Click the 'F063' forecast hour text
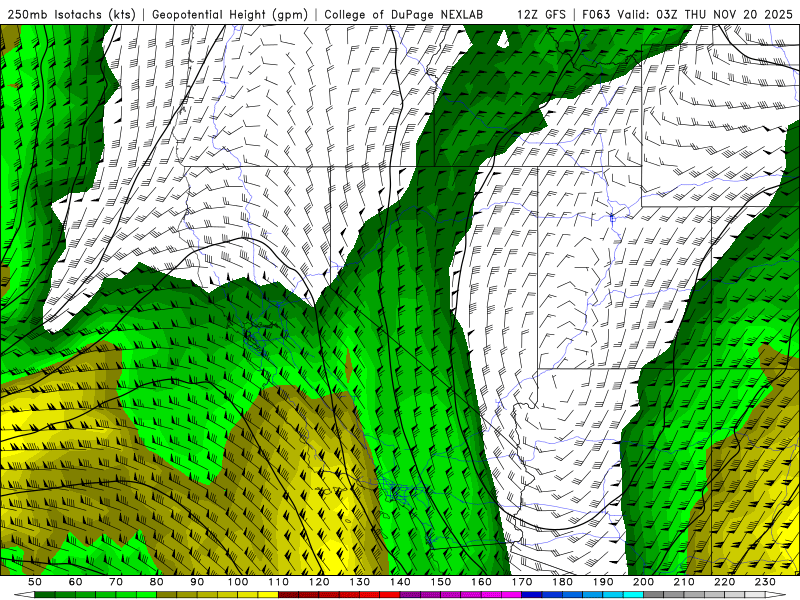Image resolution: width=800 pixels, height=600 pixels. tap(596, 14)
